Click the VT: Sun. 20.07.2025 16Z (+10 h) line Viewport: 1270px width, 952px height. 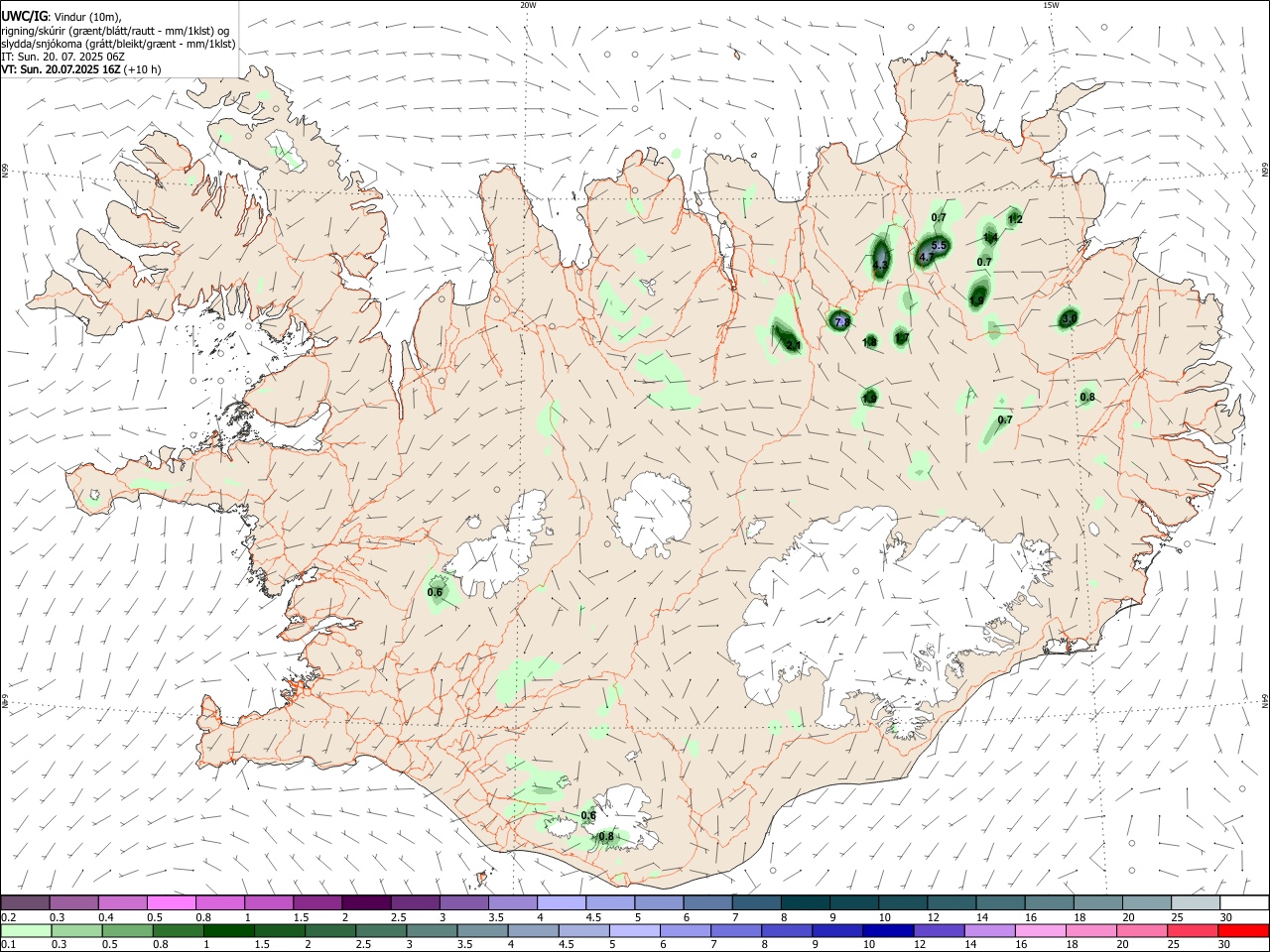point(81,69)
